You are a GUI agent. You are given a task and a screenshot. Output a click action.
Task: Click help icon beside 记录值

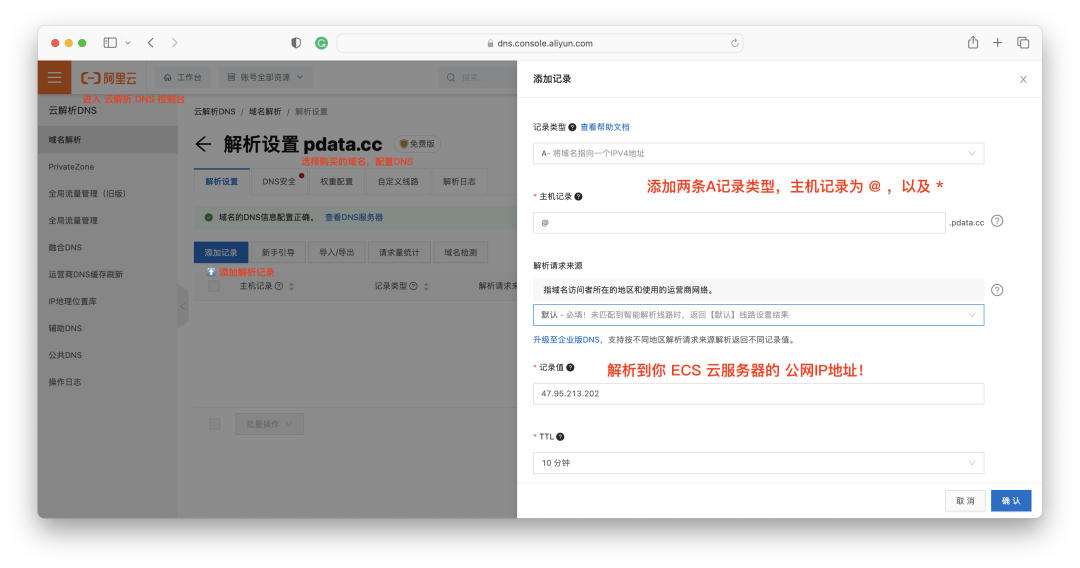click(570, 368)
